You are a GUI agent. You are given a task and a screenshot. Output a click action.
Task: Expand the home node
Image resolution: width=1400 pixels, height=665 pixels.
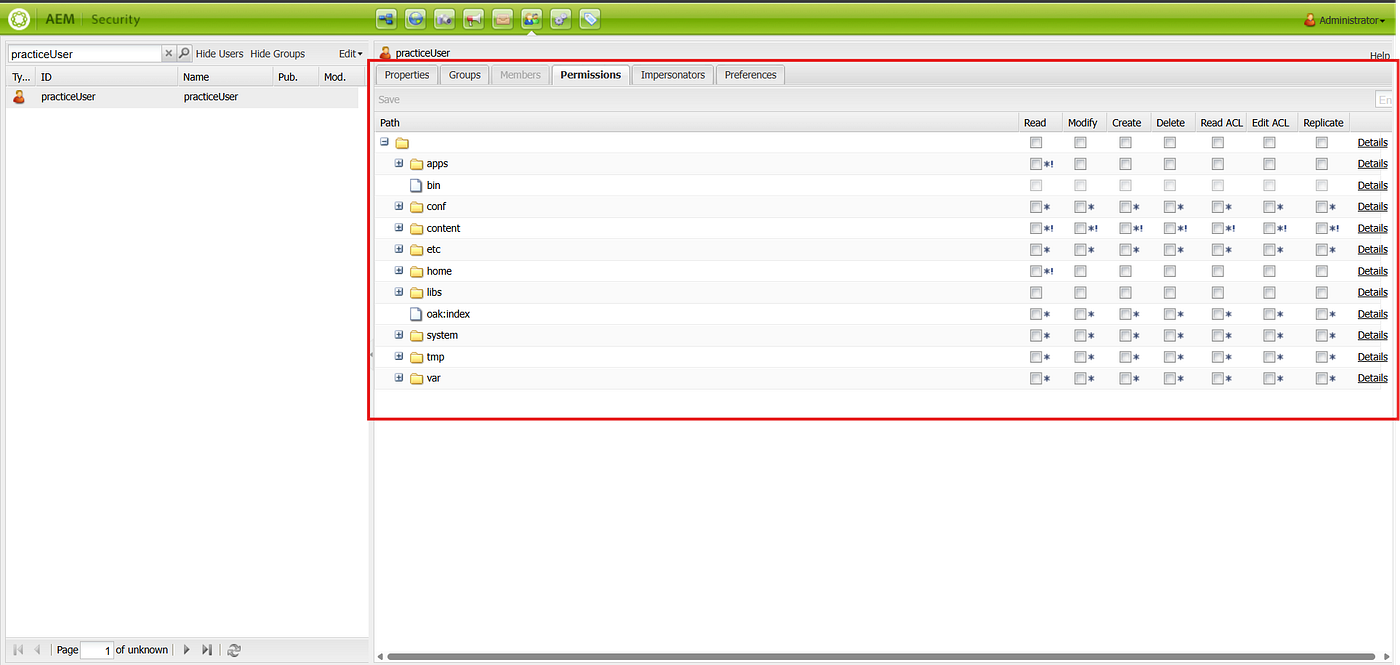click(399, 270)
